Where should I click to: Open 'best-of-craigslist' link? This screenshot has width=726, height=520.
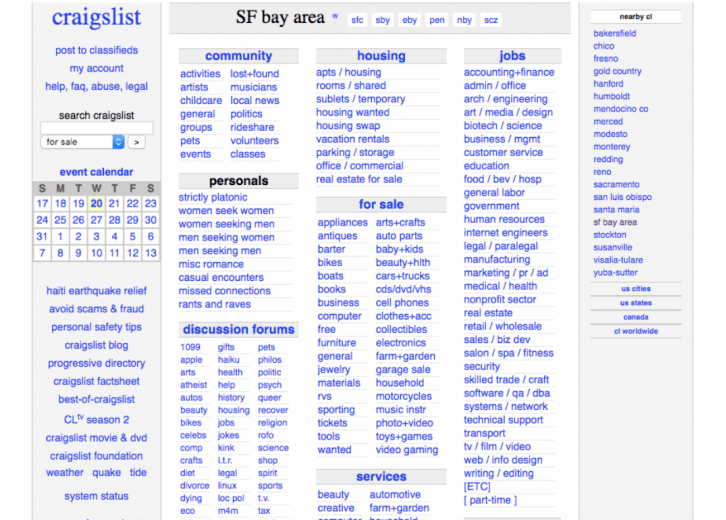[96, 399]
